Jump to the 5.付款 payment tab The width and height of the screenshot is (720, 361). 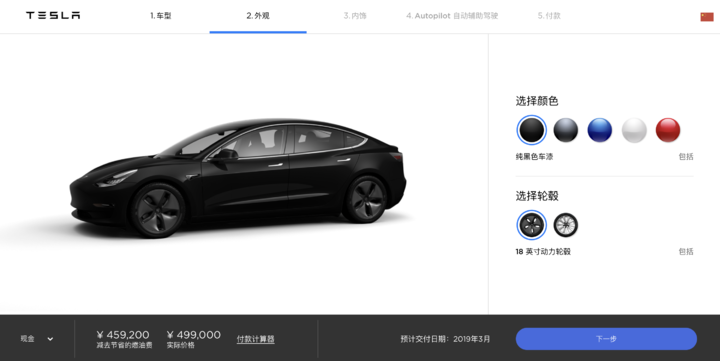click(549, 16)
